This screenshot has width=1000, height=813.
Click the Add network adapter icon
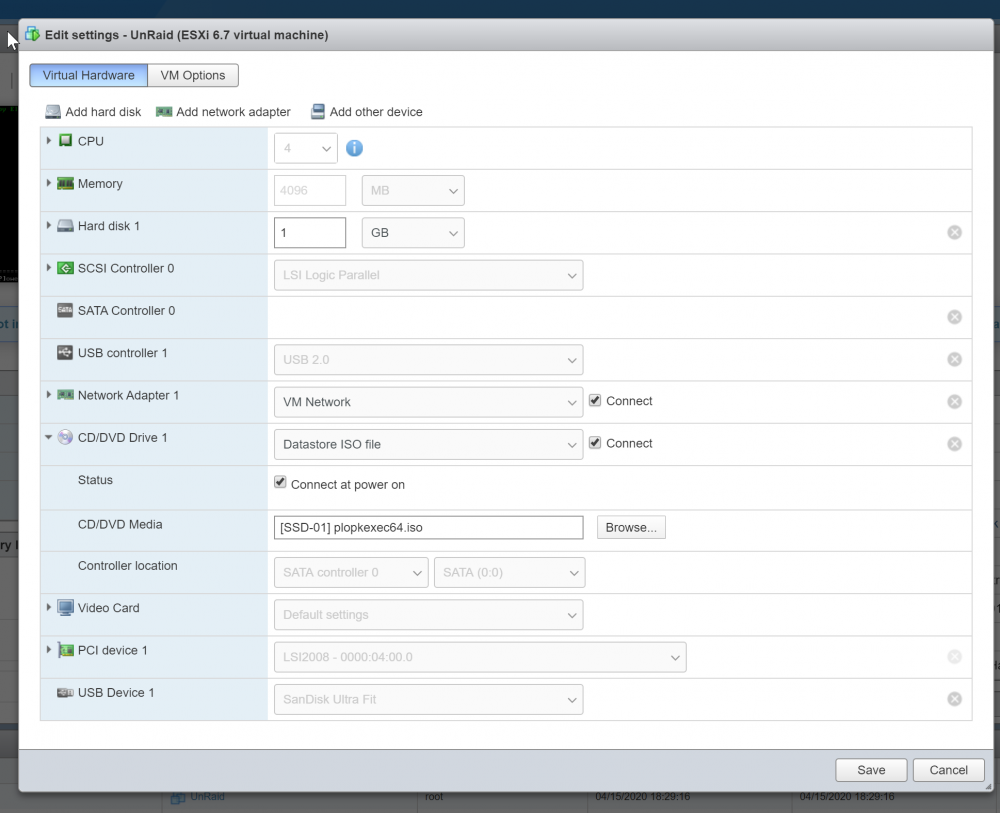click(164, 112)
